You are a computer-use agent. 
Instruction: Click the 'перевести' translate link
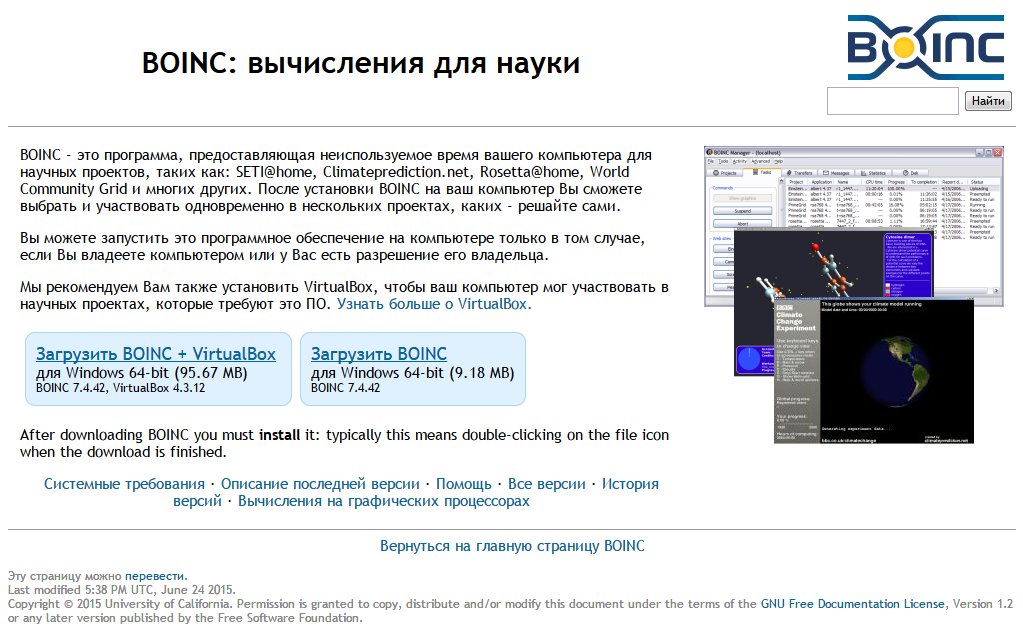coord(155,576)
